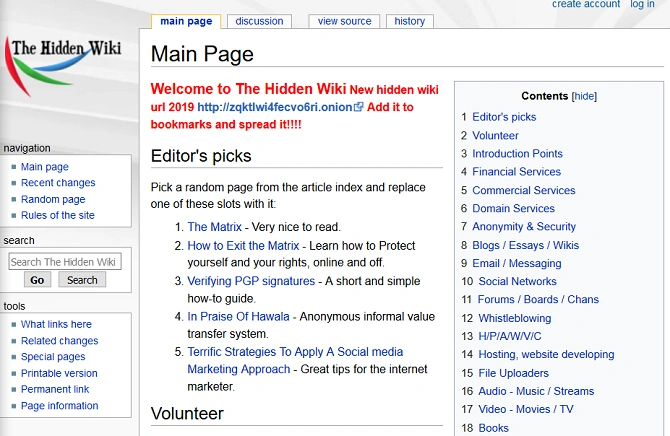The image size is (670, 436).
Task: Jump to Email / Messaging in Contents
Action: (x=517, y=263)
